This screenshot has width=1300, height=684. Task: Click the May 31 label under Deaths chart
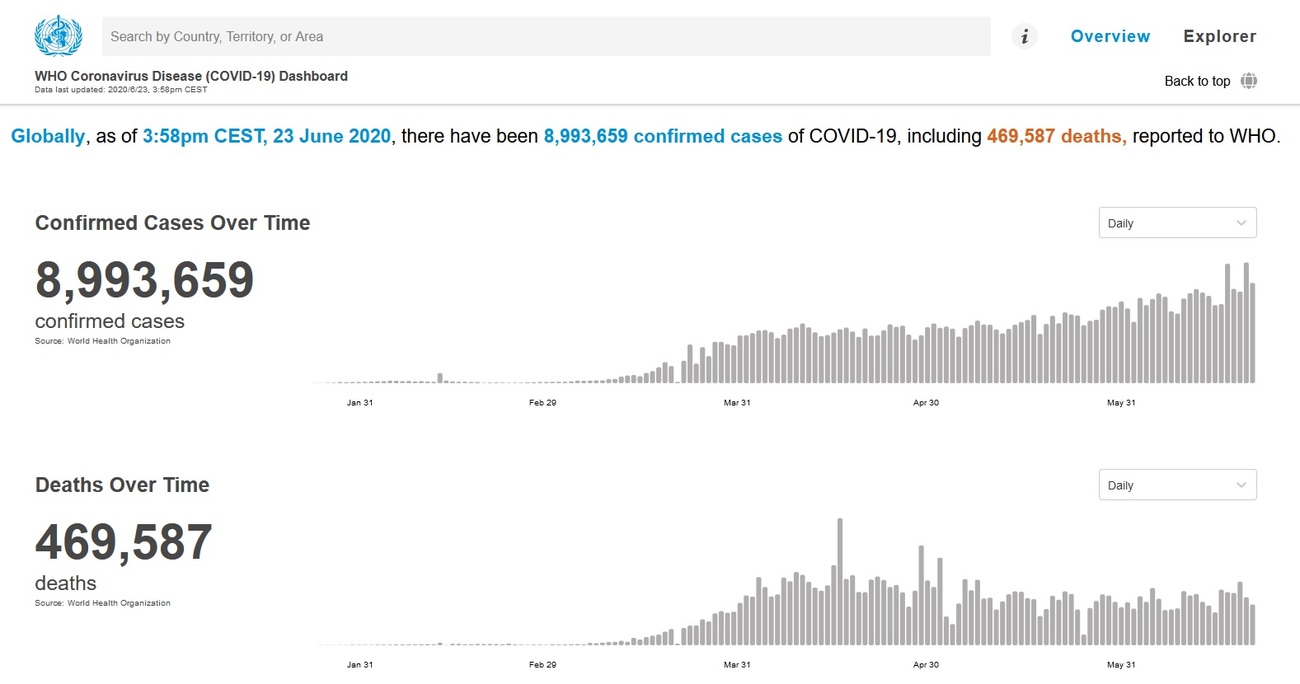point(1121,665)
